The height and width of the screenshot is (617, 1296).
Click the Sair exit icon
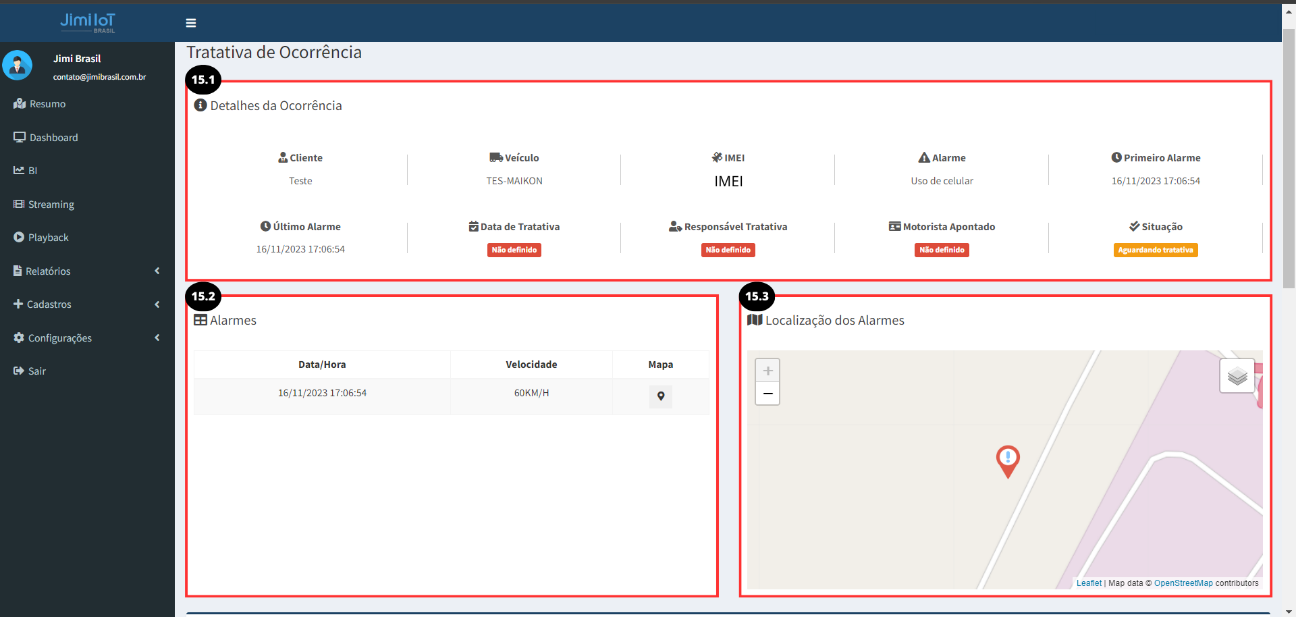tap(18, 371)
